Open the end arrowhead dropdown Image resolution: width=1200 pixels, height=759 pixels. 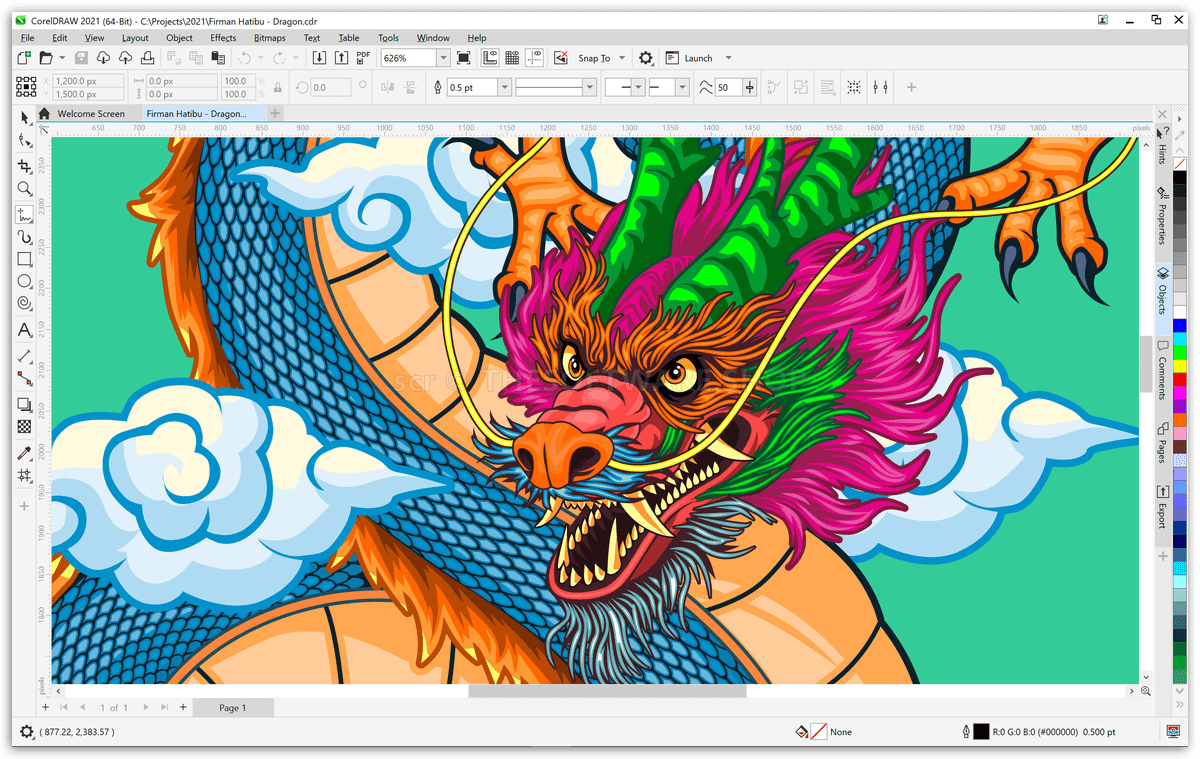point(682,88)
